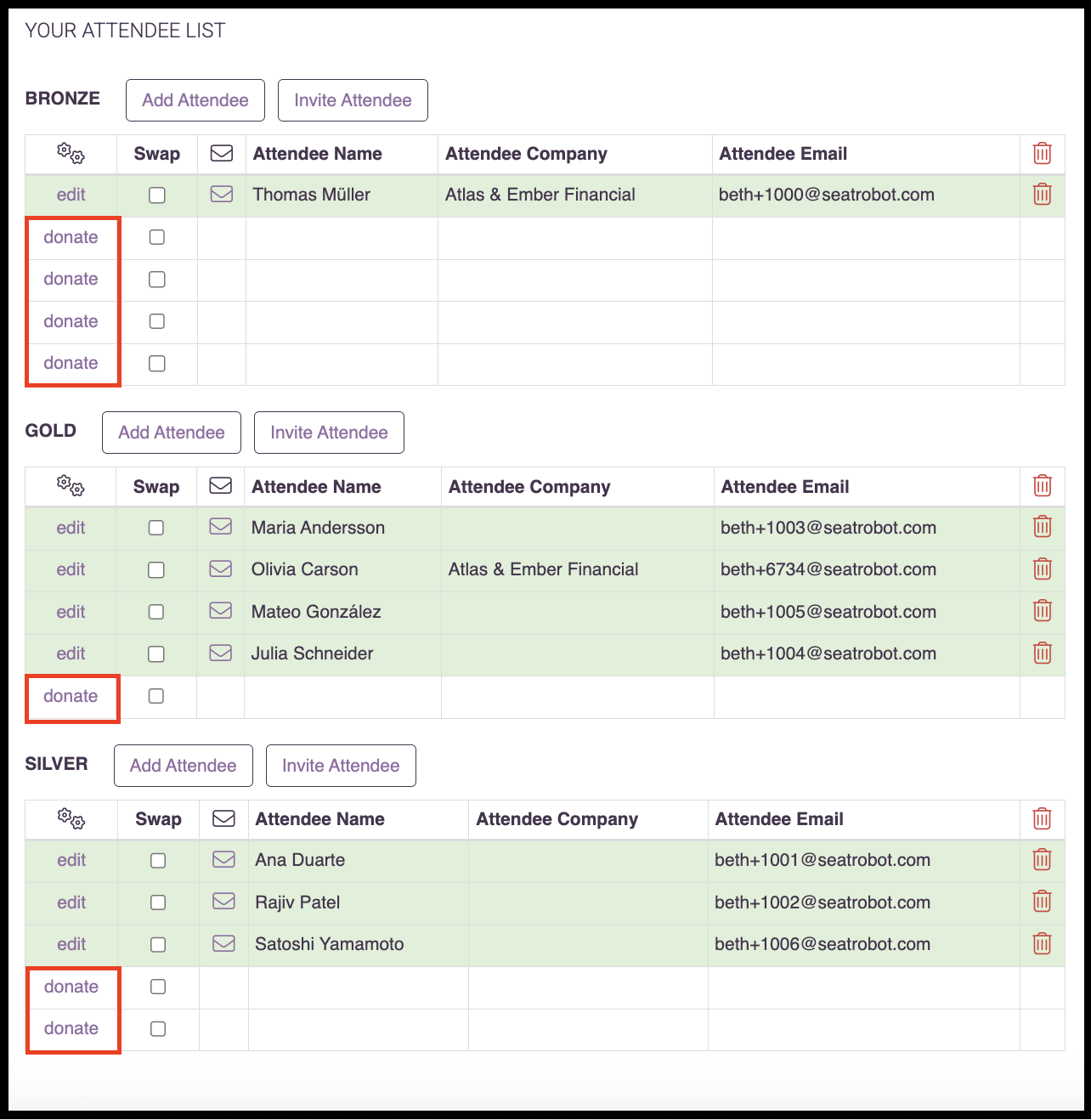Delete Ana Duarte using the trash icon
Image resolution: width=1091 pixels, height=1120 pixels.
pos(1042,860)
